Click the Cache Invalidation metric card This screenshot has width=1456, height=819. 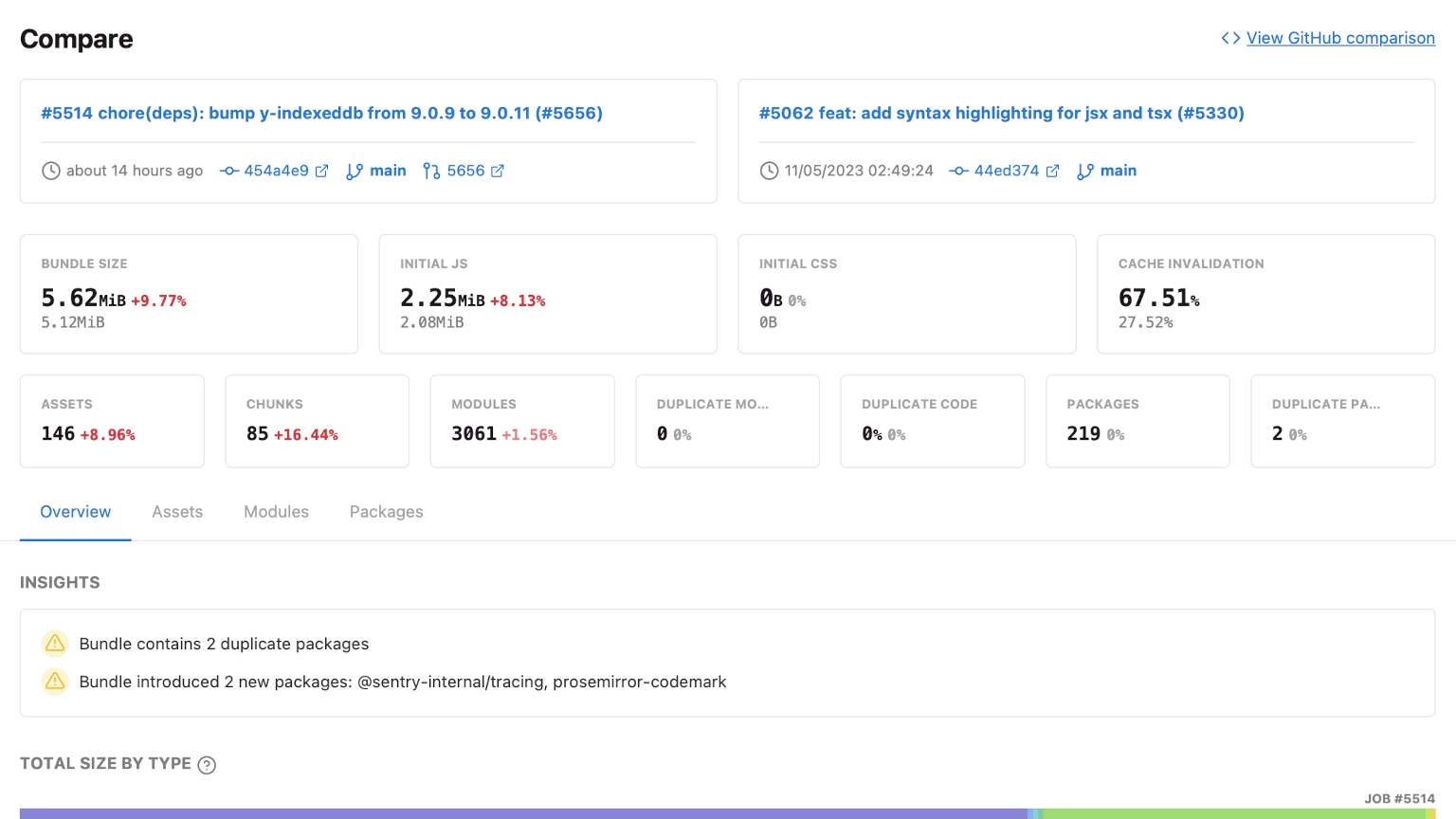(1265, 294)
